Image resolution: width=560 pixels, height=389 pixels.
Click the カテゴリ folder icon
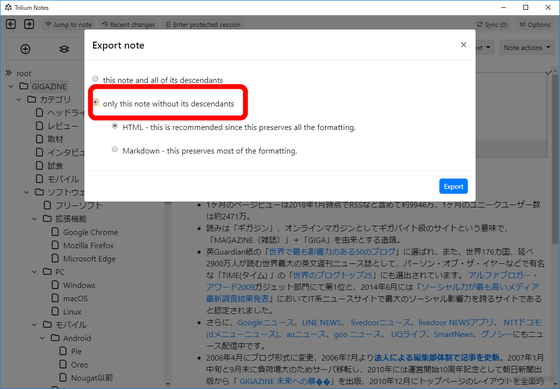31,99
